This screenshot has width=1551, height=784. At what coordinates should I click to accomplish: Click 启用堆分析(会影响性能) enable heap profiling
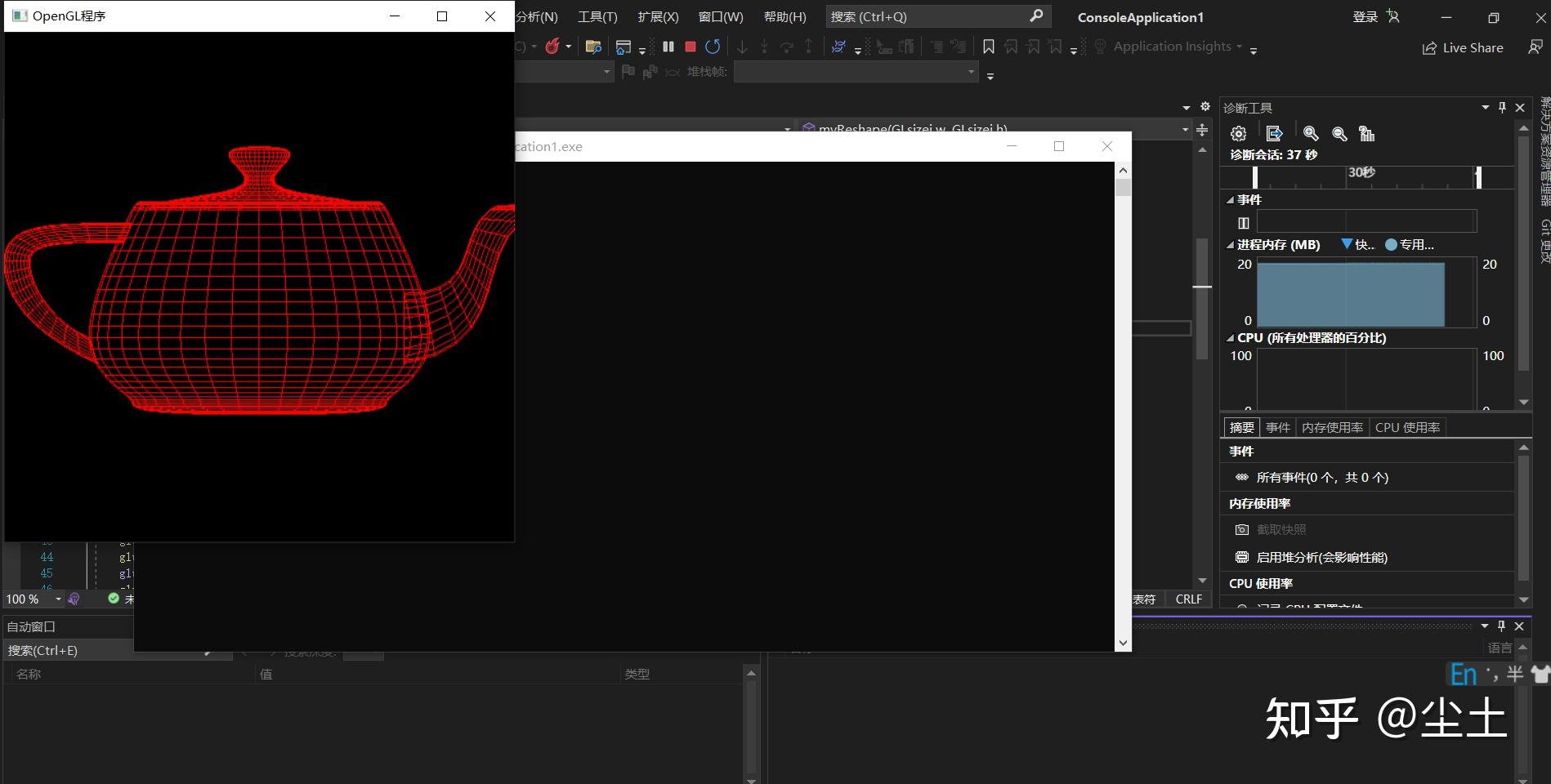[x=1321, y=557]
